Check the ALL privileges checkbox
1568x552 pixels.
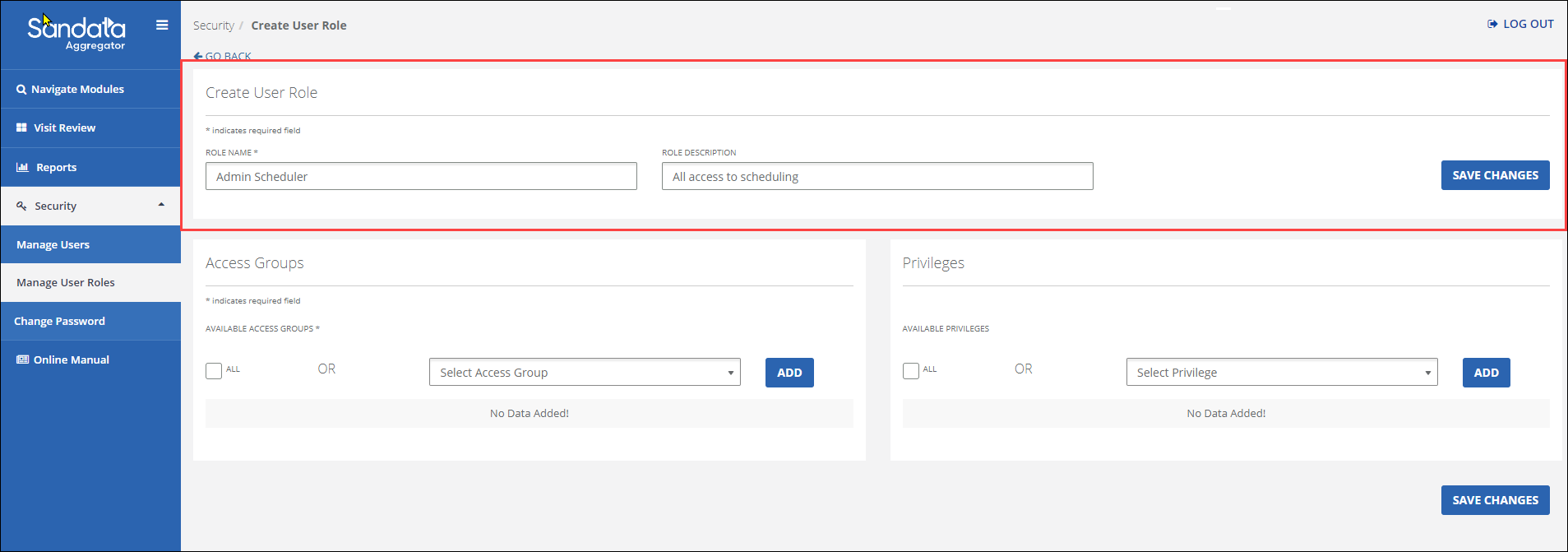click(911, 371)
